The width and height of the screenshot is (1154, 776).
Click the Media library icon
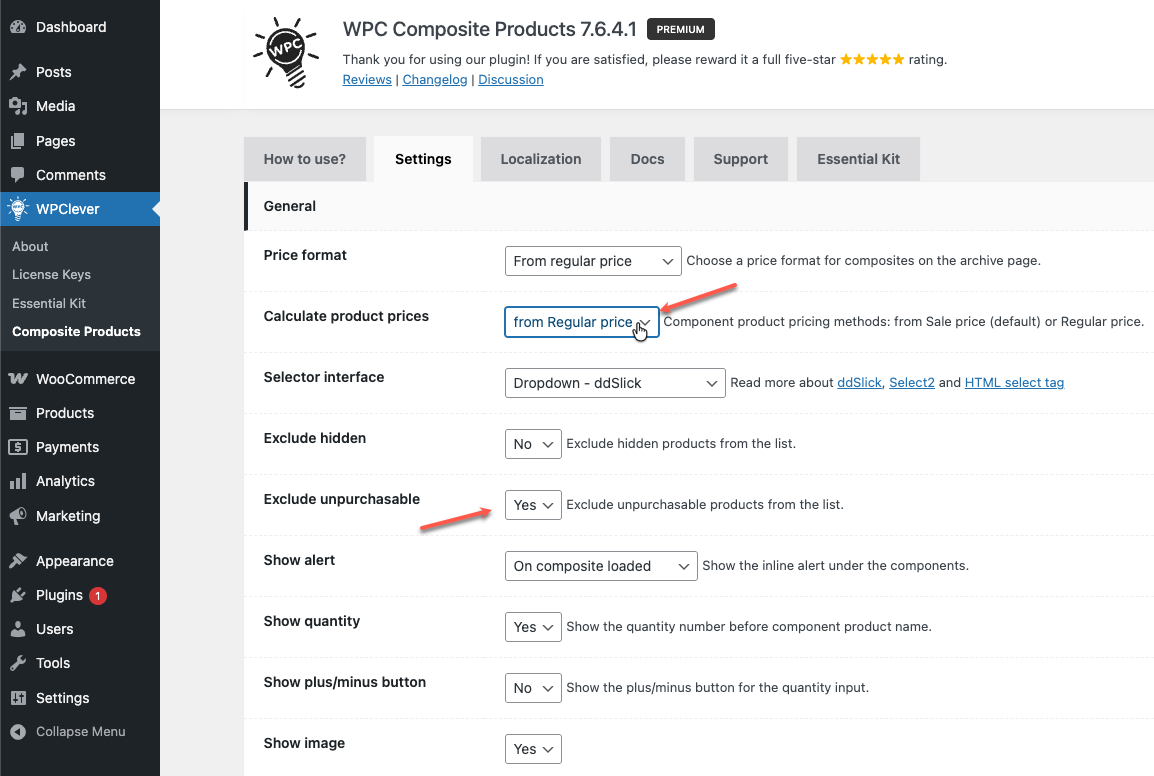point(18,106)
